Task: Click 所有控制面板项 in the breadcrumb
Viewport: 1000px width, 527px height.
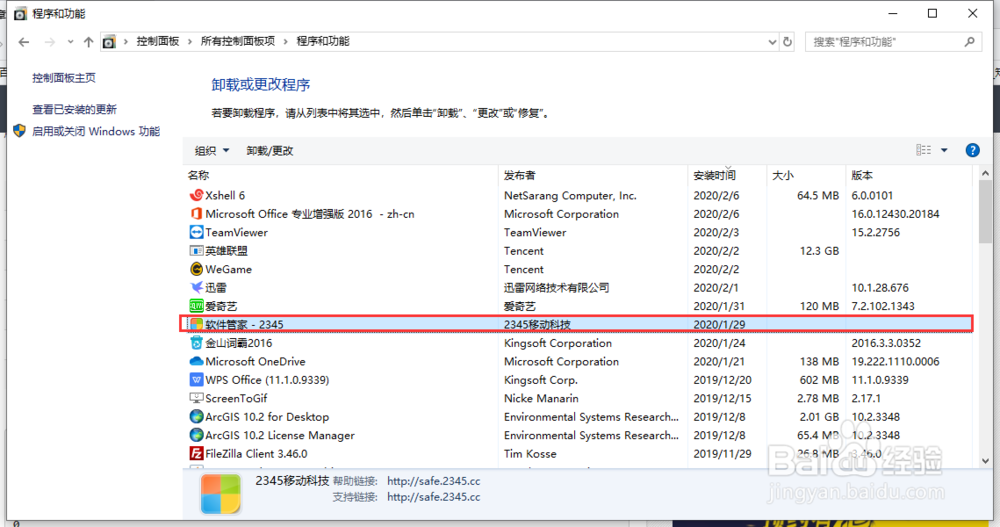Action: point(238,41)
